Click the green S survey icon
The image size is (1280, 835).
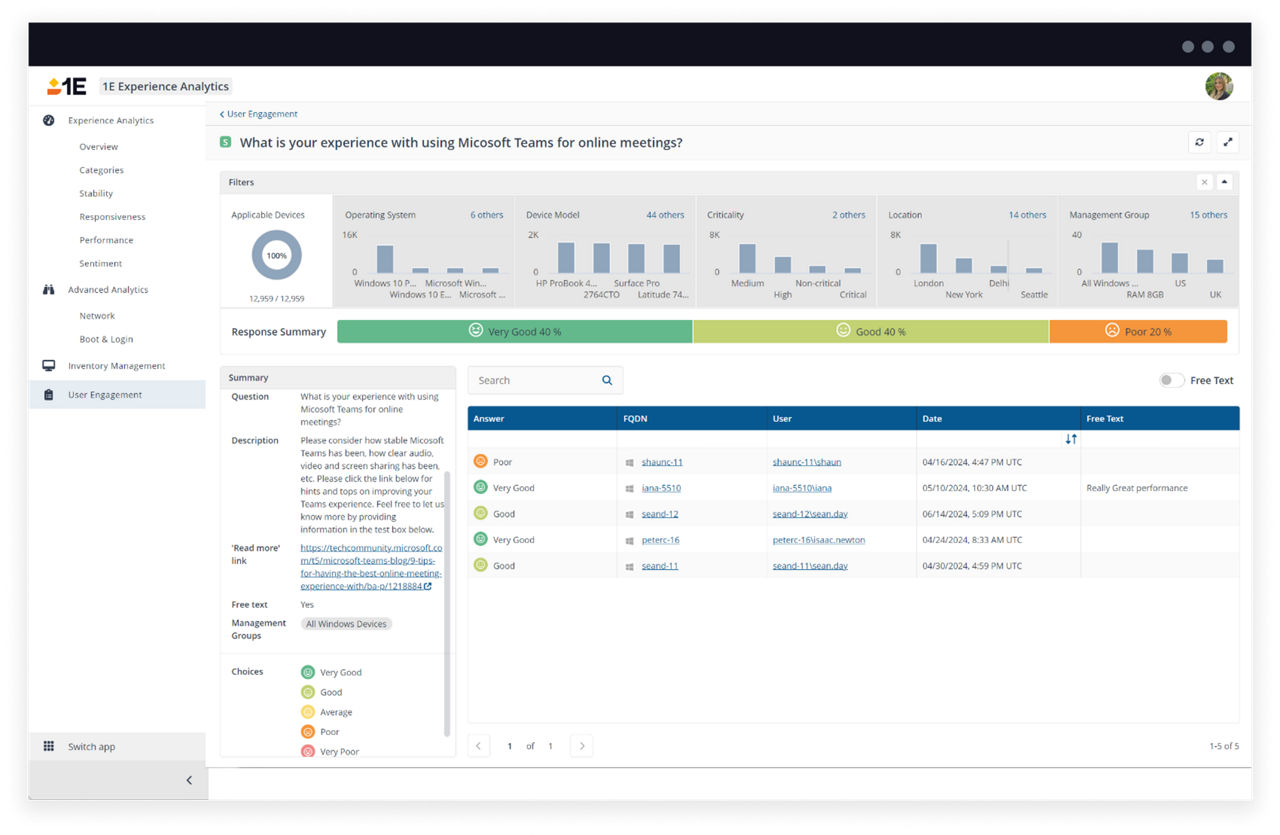point(226,142)
